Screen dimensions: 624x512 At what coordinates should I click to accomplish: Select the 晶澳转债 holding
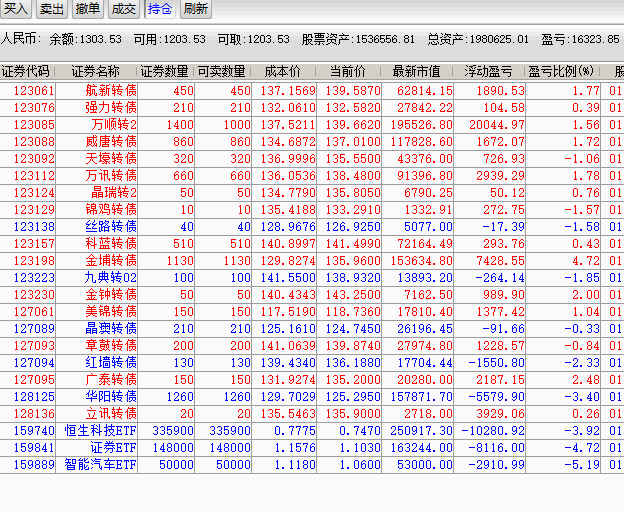click(111, 329)
